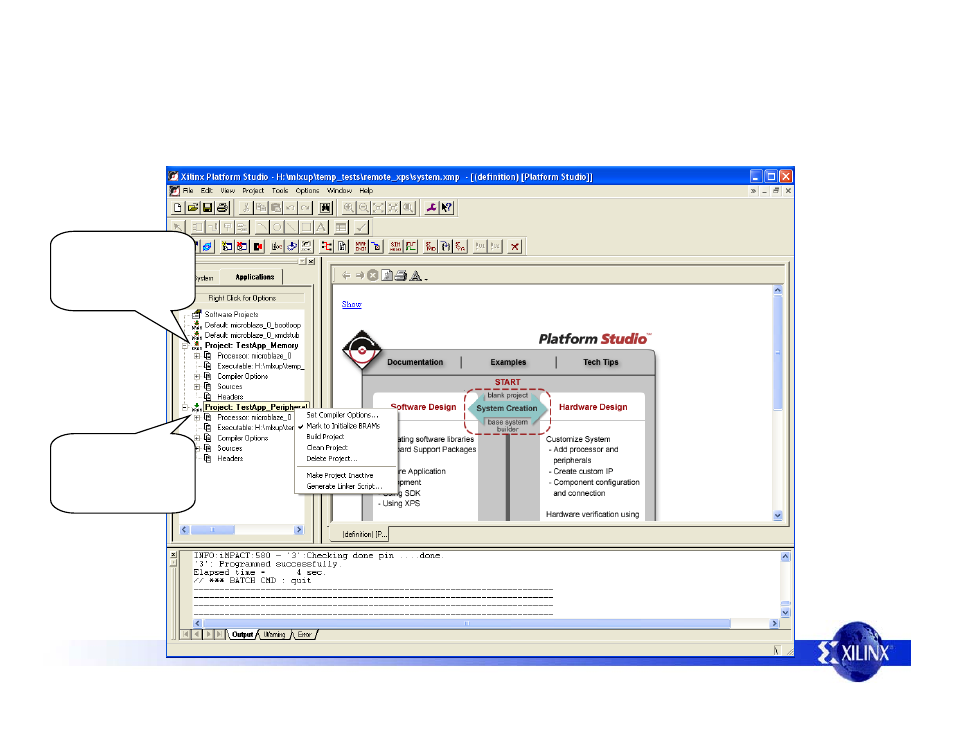The width and height of the screenshot is (954, 737).
Task: Click the browser Stop icon
Action: (x=373, y=276)
